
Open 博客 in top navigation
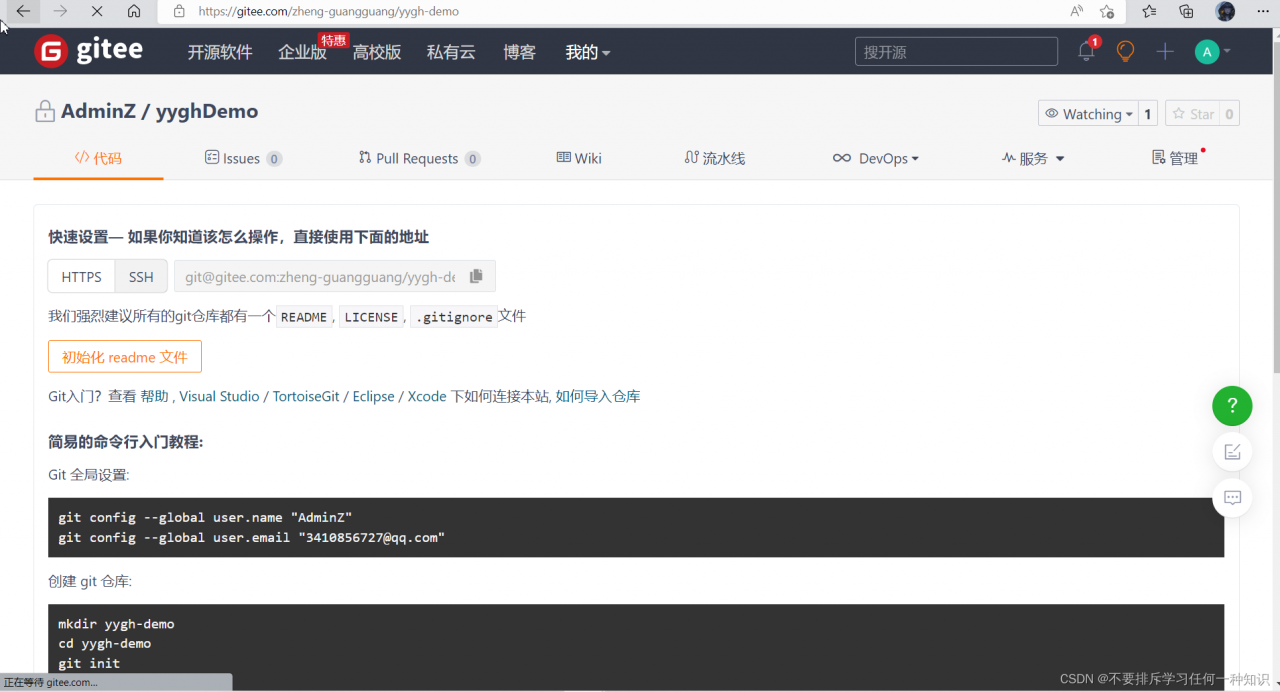pos(520,52)
